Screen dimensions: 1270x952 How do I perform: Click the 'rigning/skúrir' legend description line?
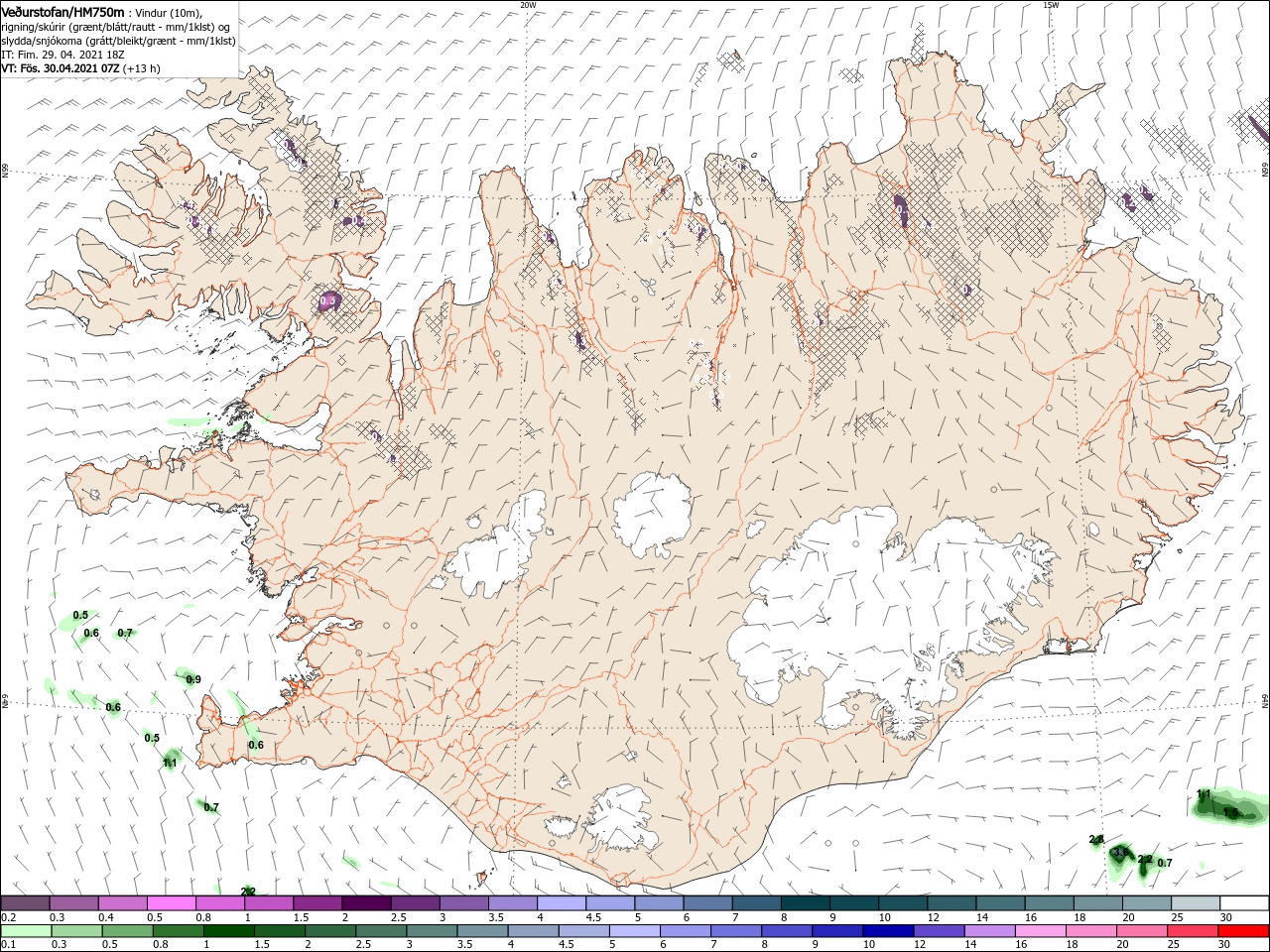pyautogui.click(x=116, y=26)
